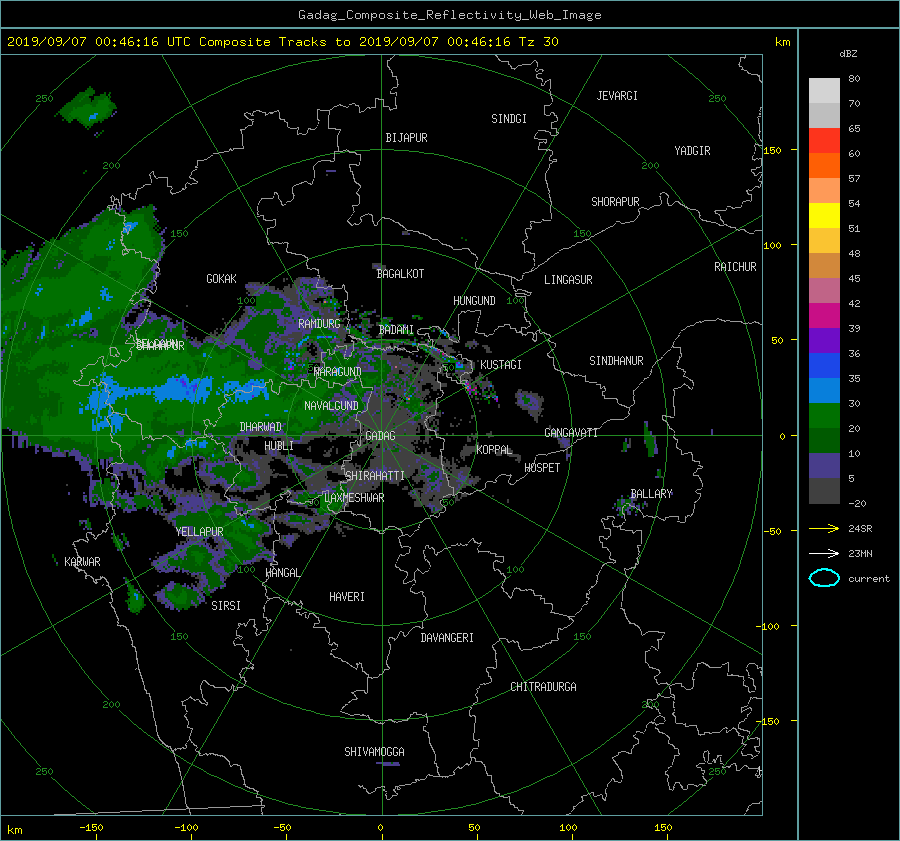Screen dimensions: 900x841
Task: Click the BAGALKOT city label
Action: pos(401,274)
